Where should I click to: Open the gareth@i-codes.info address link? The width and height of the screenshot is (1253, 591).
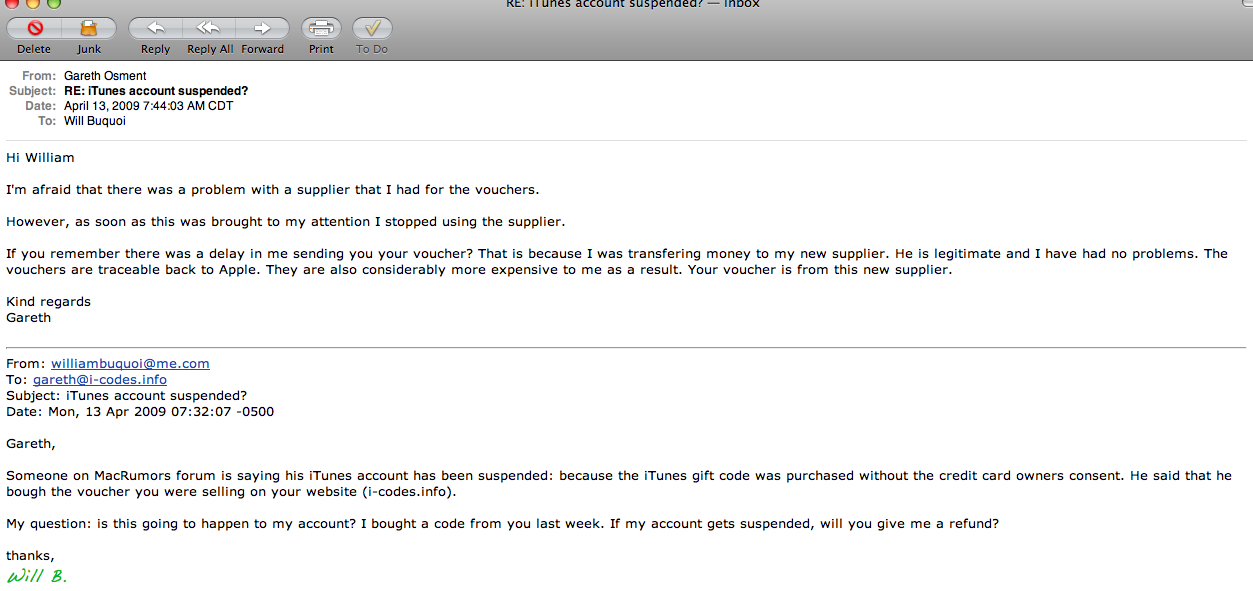point(100,380)
